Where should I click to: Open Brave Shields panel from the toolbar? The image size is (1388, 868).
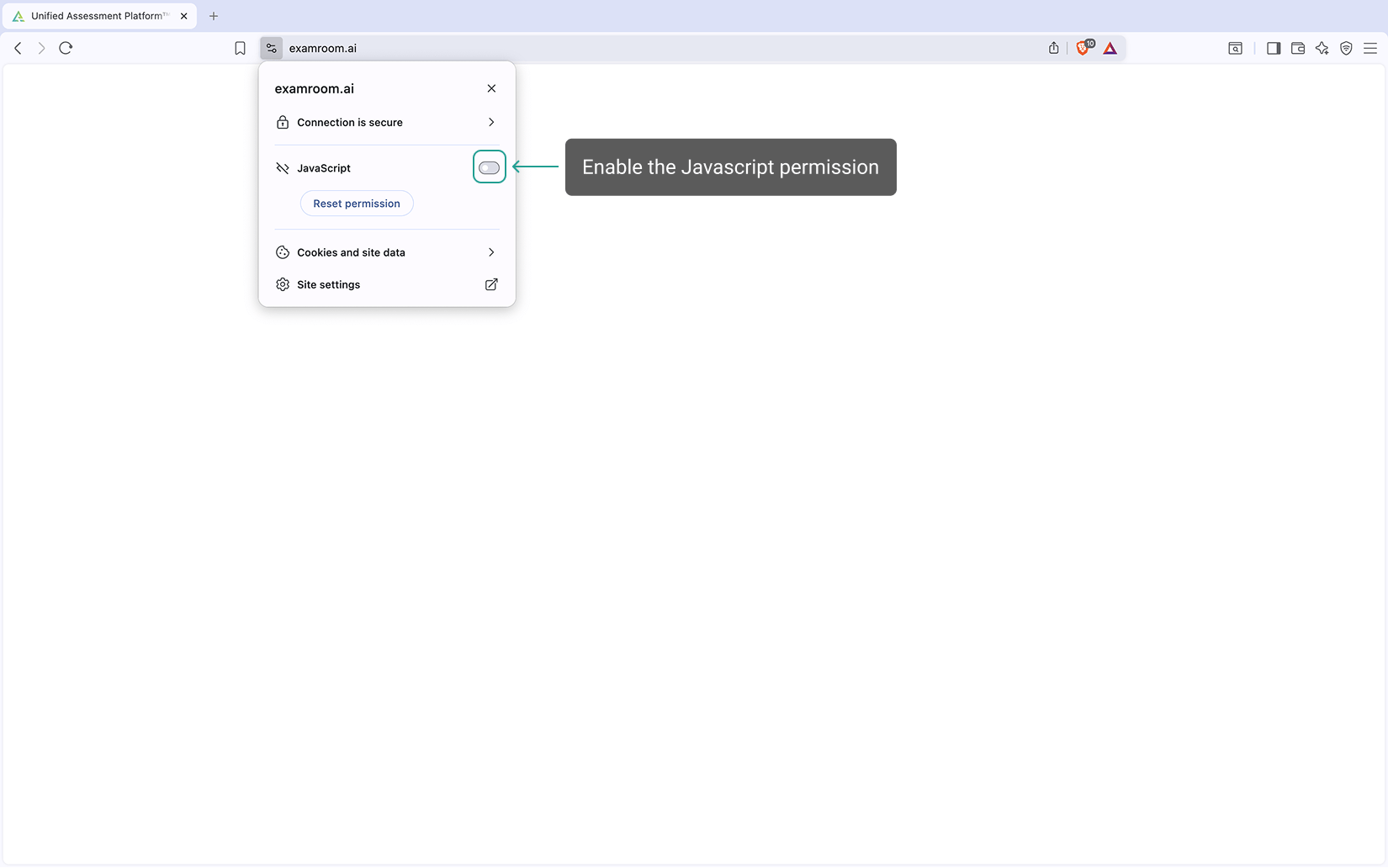coord(1083,48)
